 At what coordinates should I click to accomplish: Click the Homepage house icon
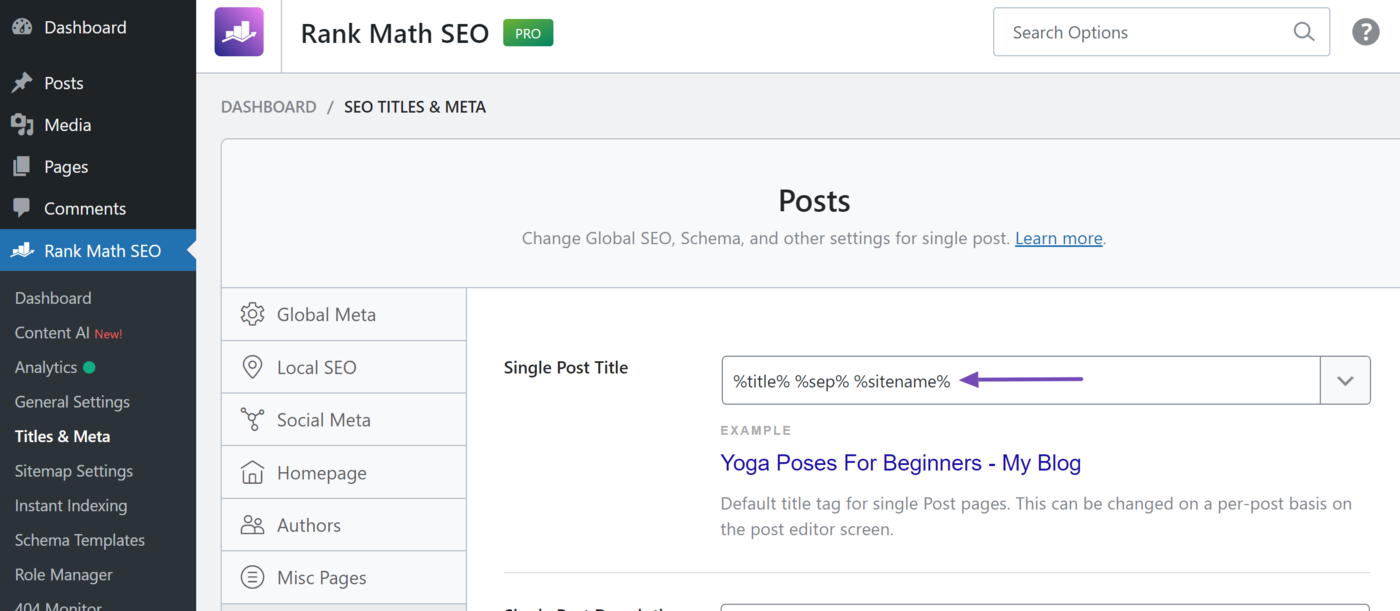tap(253, 473)
